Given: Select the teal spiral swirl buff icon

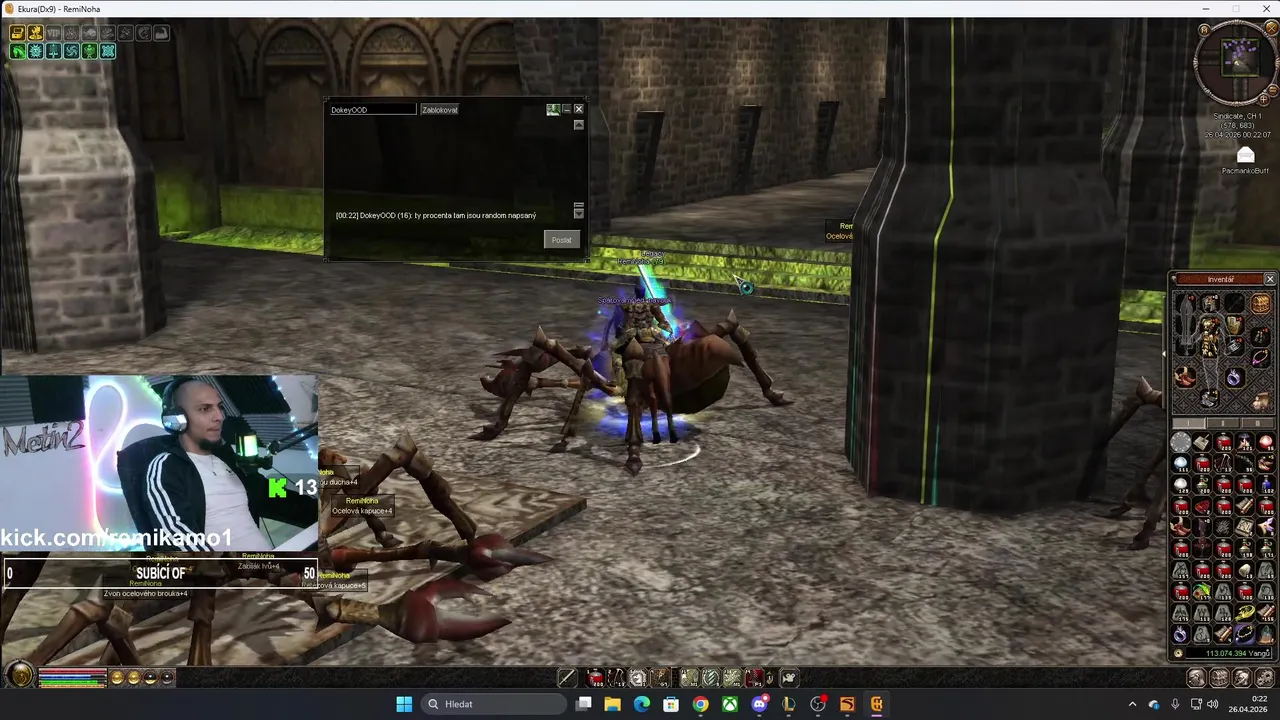Looking at the screenshot, I should [71, 51].
